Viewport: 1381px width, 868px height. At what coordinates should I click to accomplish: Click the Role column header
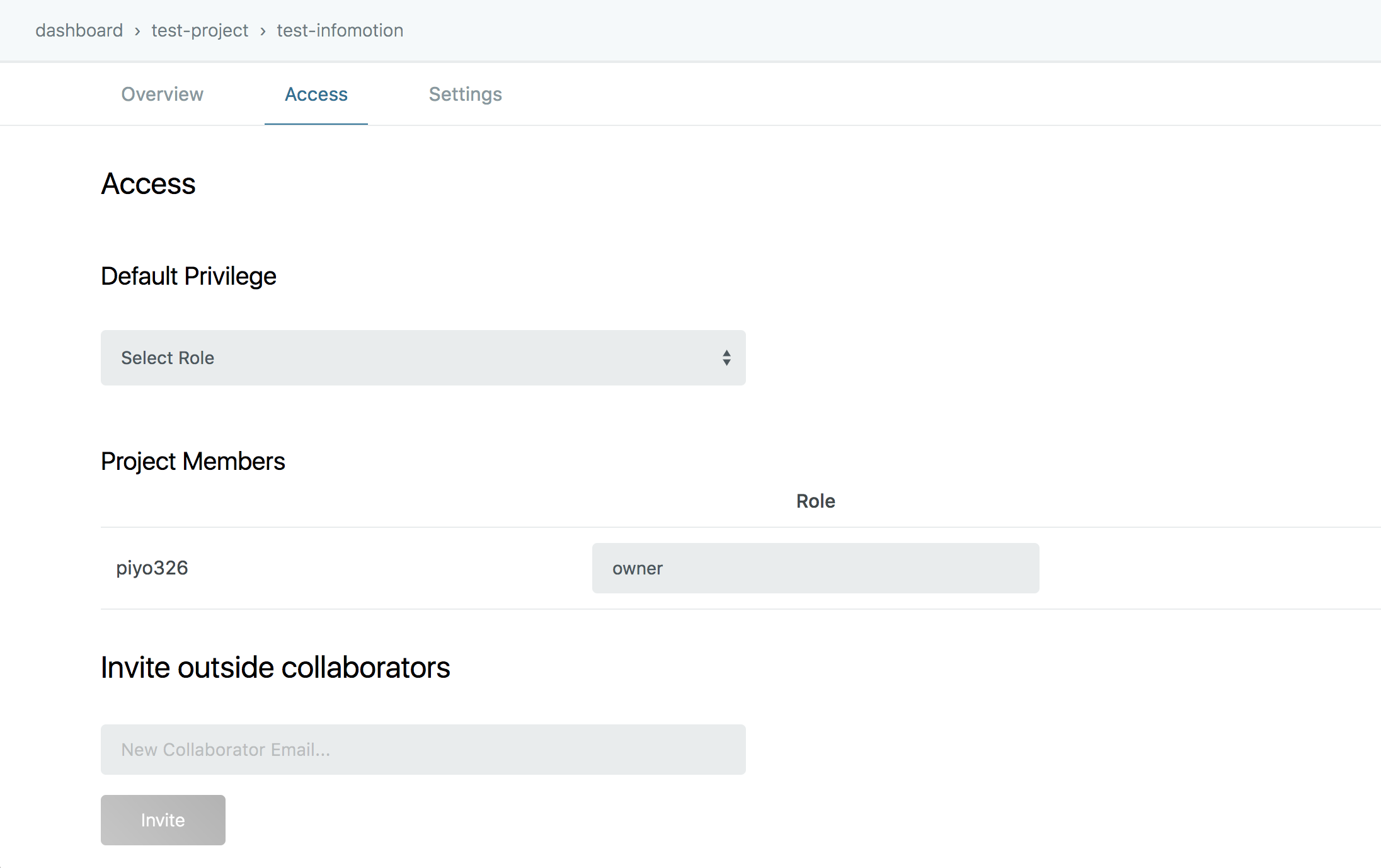pyautogui.click(x=815, y=501)
